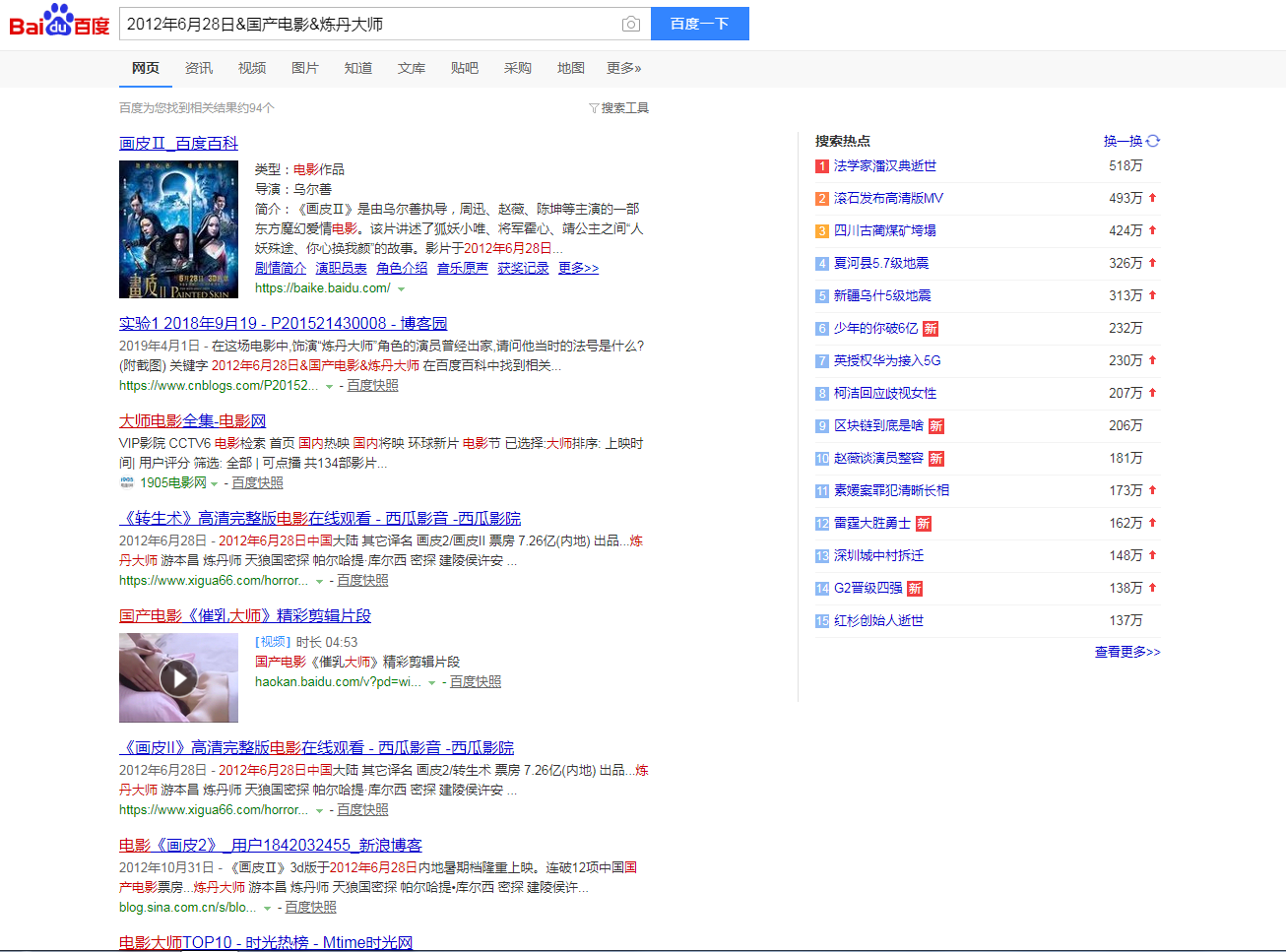Click rank badge 8 beside 柯洁回应歧视女性
The image size is (1286, 952).
tap(822, 394)
